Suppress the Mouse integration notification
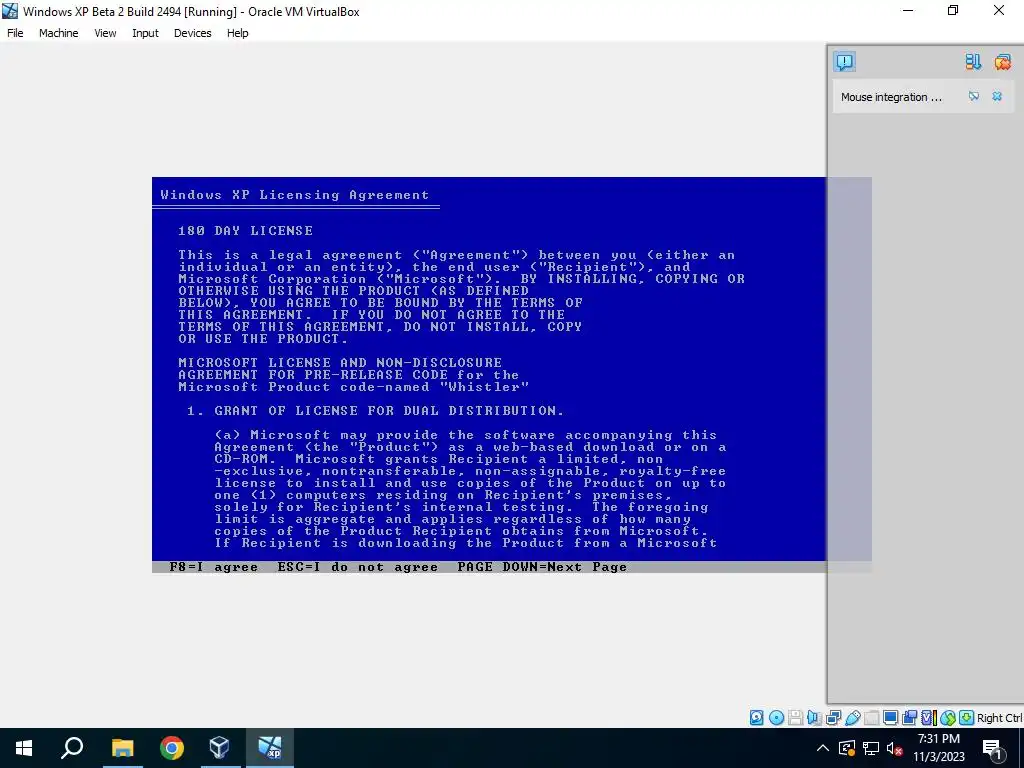The width and height of the screenshot is (1024, 768). click(974, 97)
